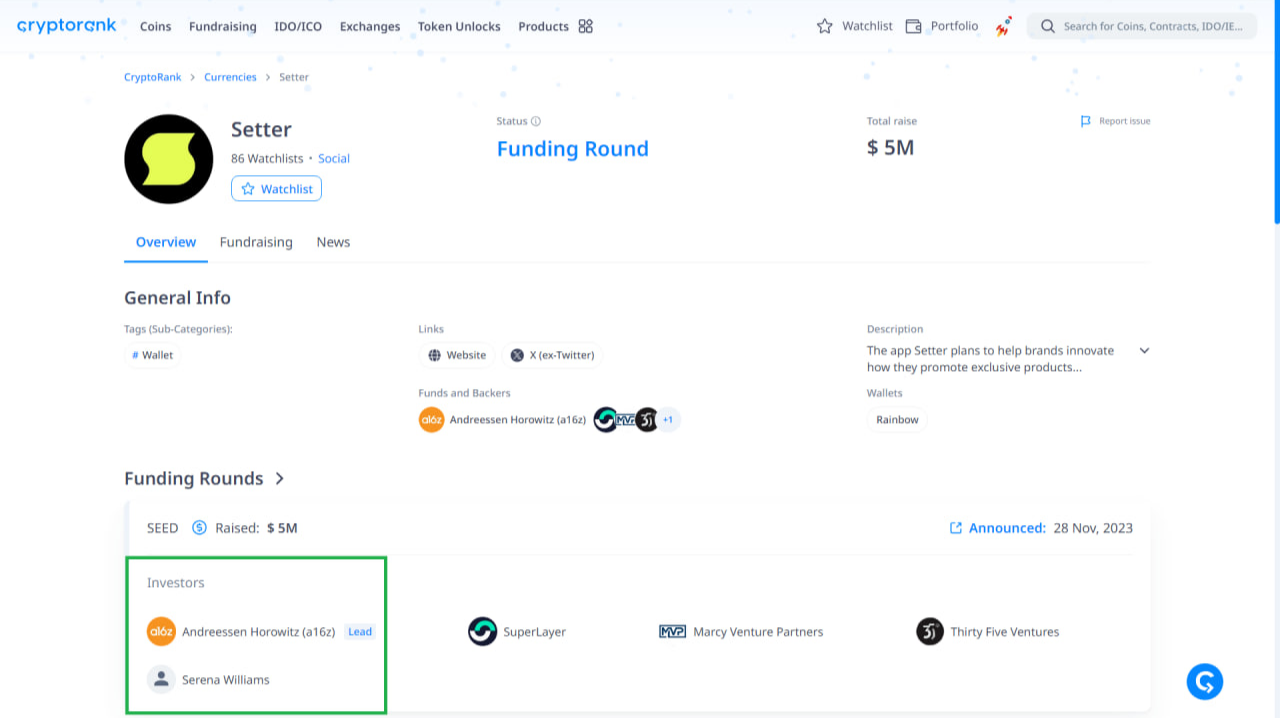The width and height of the screenshot is (1280, 718).
Task: Click the CryptoRank breadcrumb link
Action: [x=153, y=77]
